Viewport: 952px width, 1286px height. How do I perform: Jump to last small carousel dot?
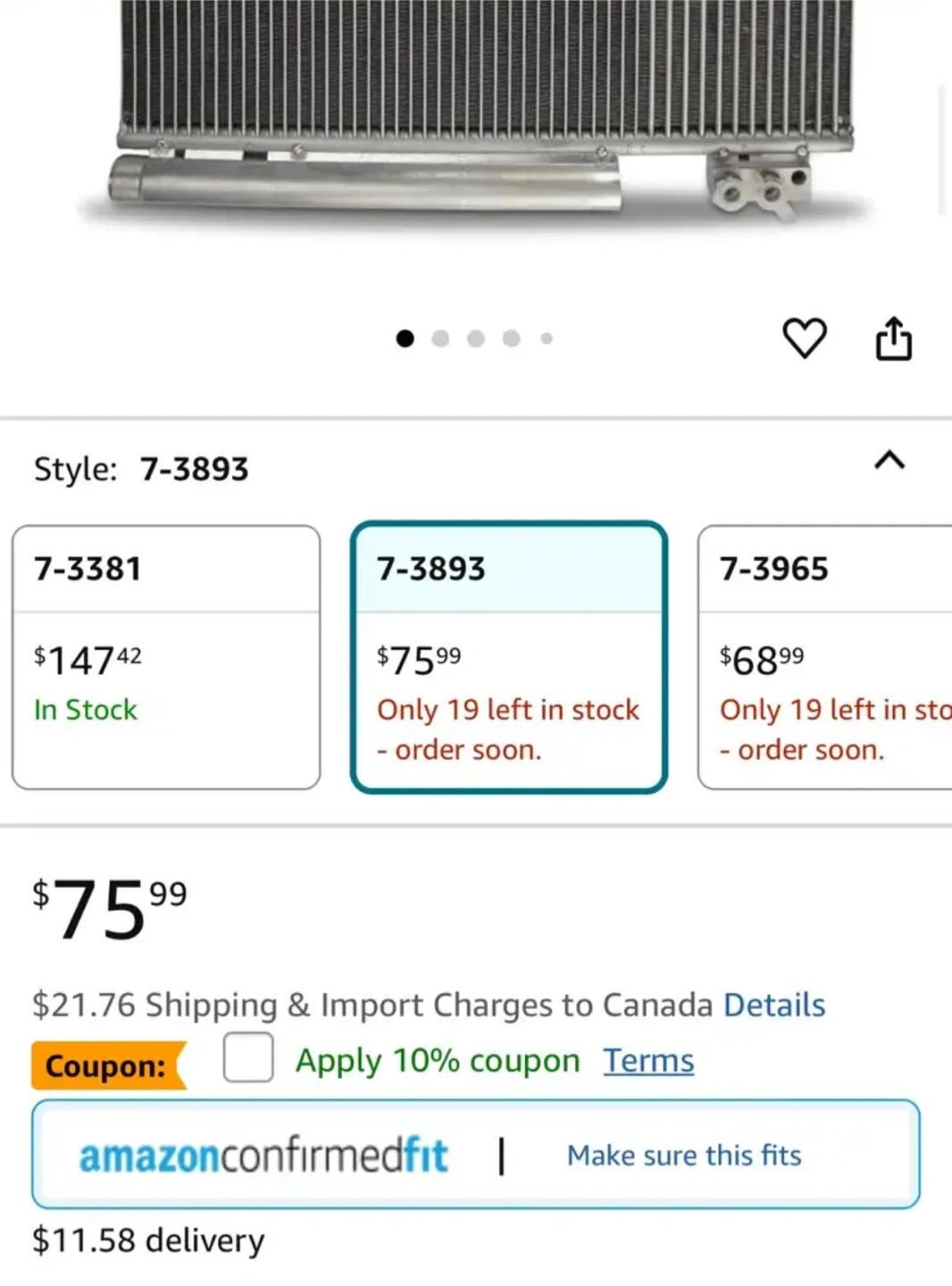(547, 338)
